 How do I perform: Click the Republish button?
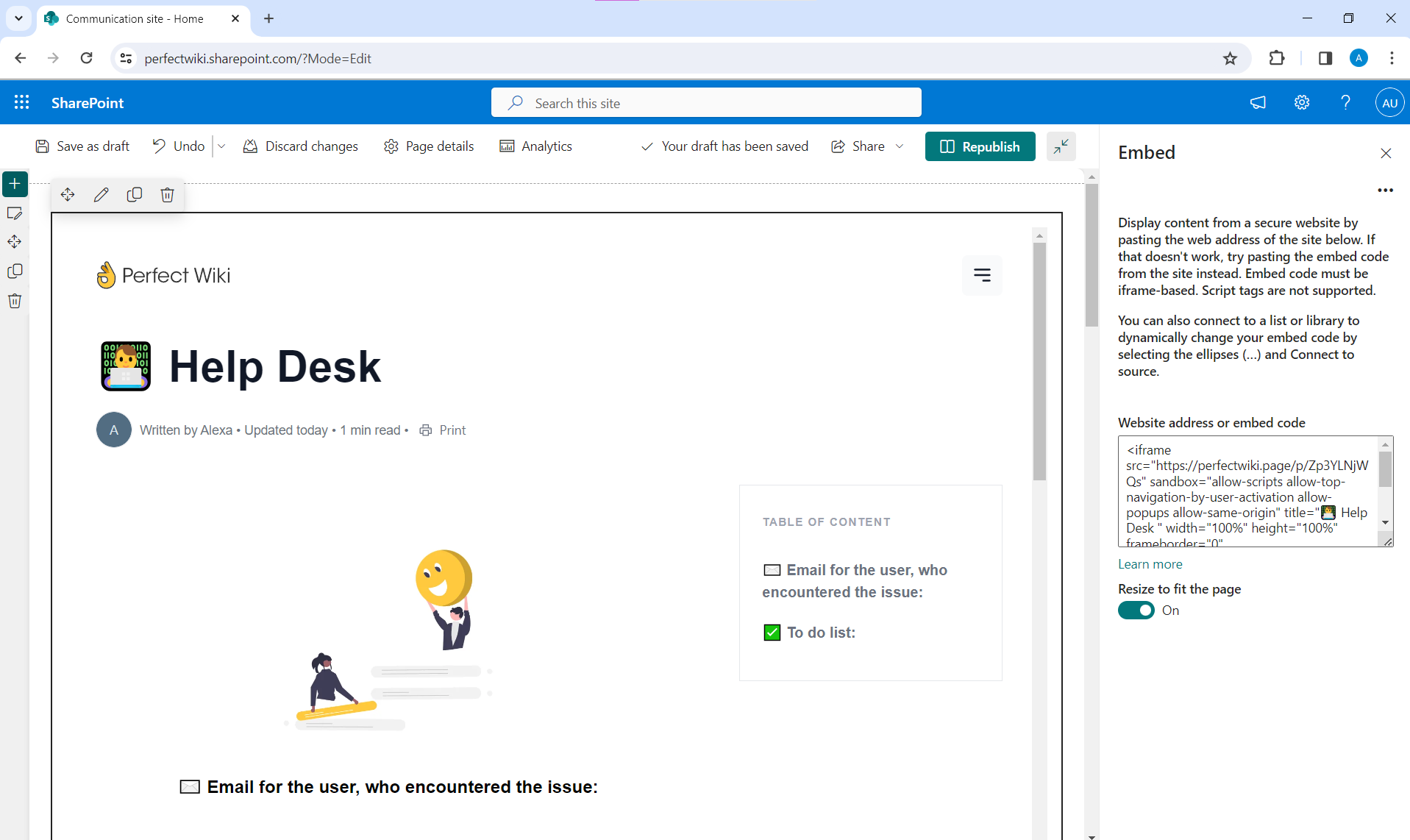coord(980,146)
